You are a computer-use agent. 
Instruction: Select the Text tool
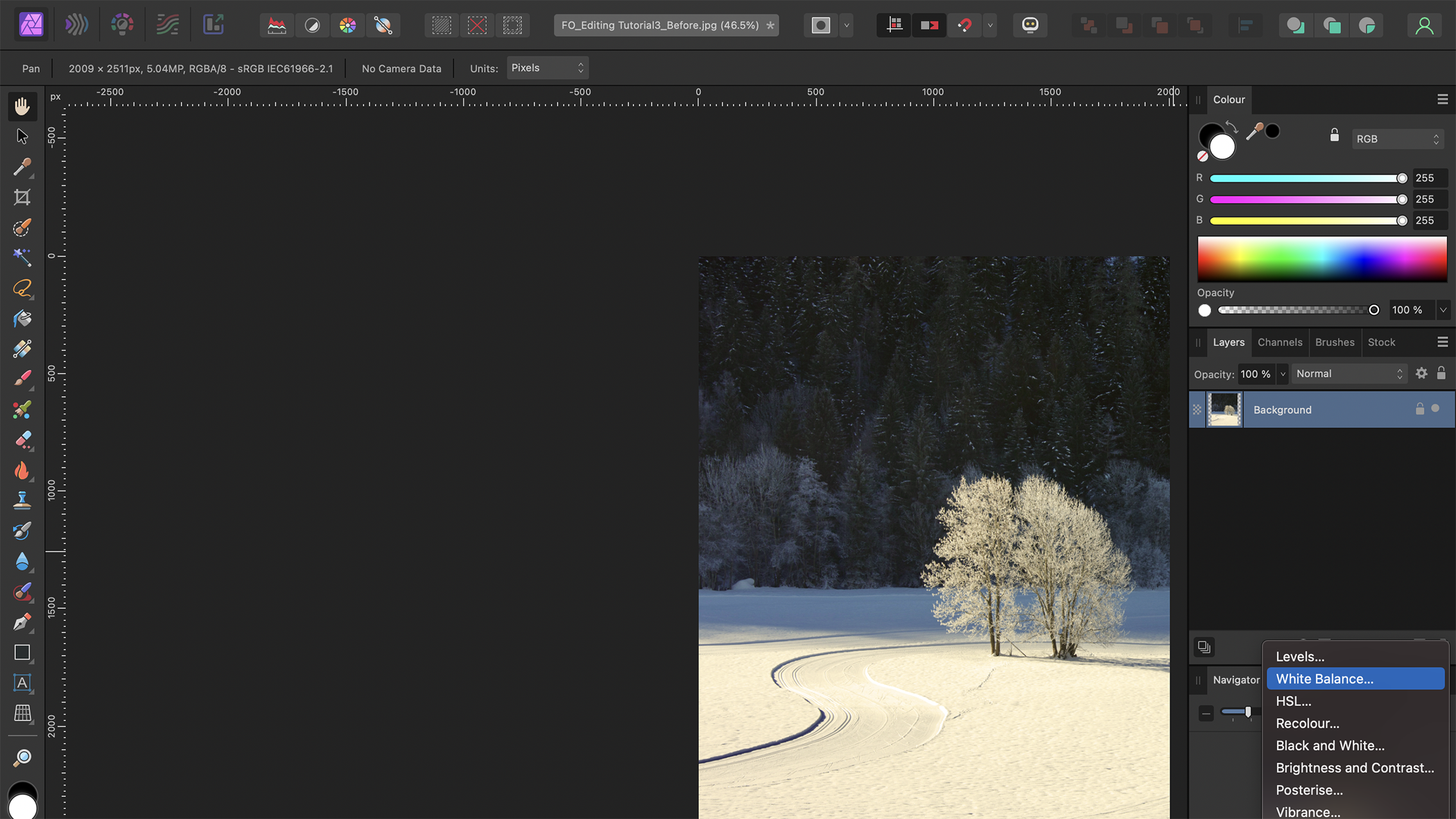click(22, 683)
